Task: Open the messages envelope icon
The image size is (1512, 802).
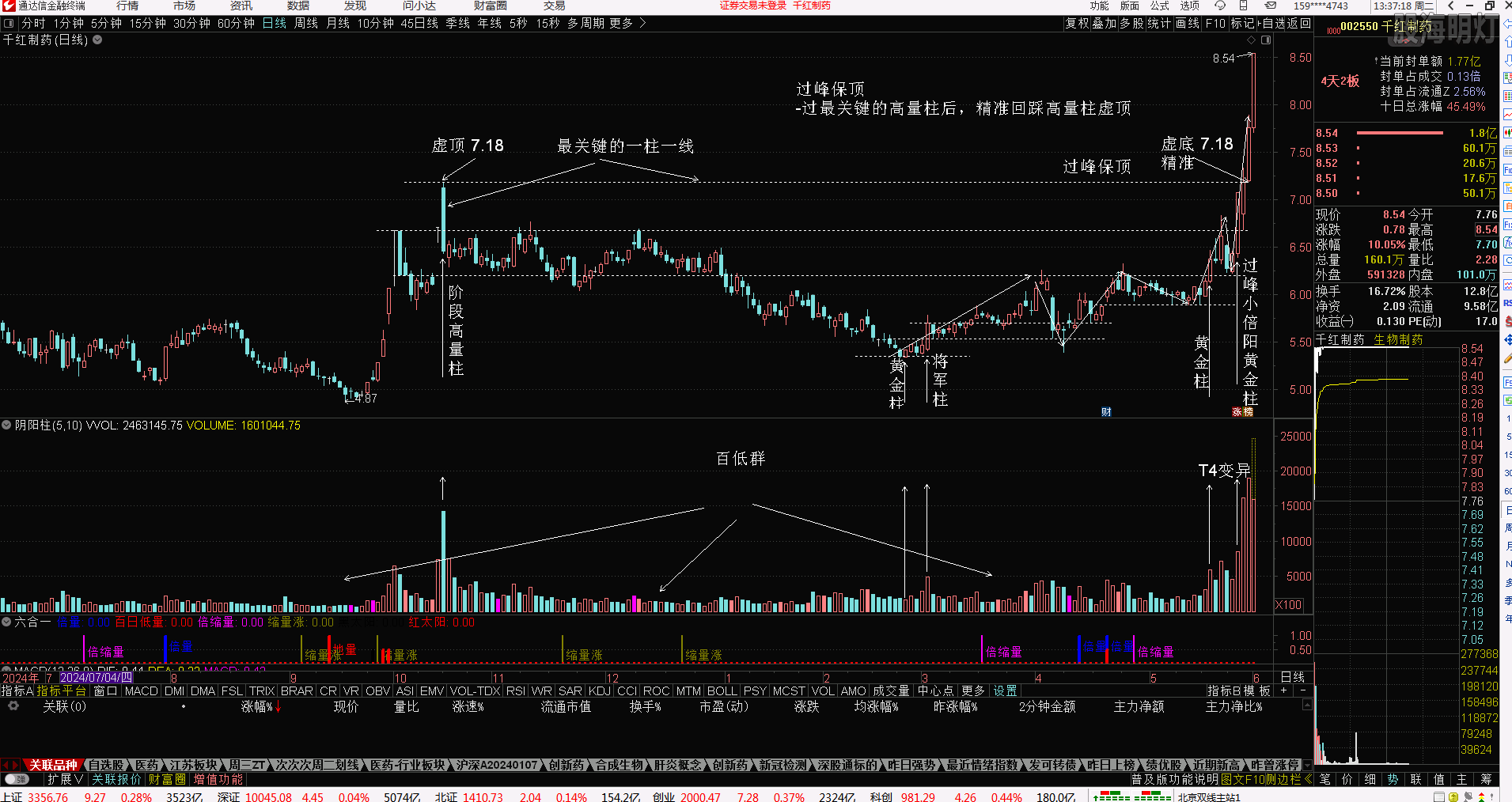Action: point(1270,6)
